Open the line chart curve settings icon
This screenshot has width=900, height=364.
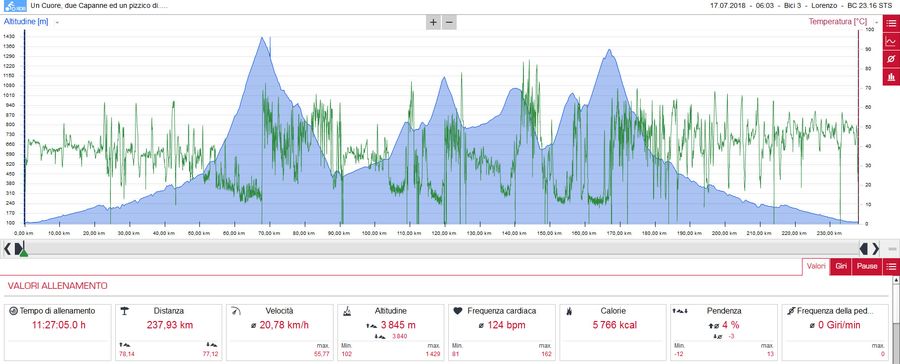(x=891, y=41)
